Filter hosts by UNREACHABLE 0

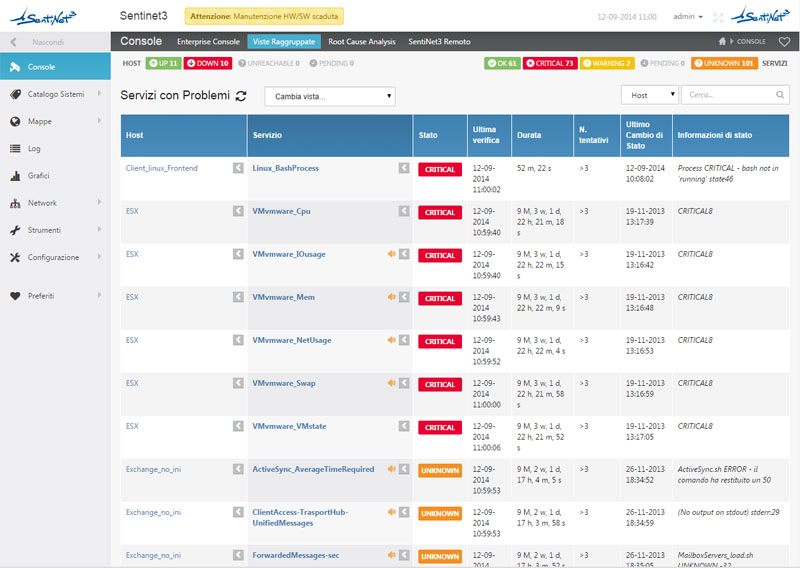[x=269, y=63]
